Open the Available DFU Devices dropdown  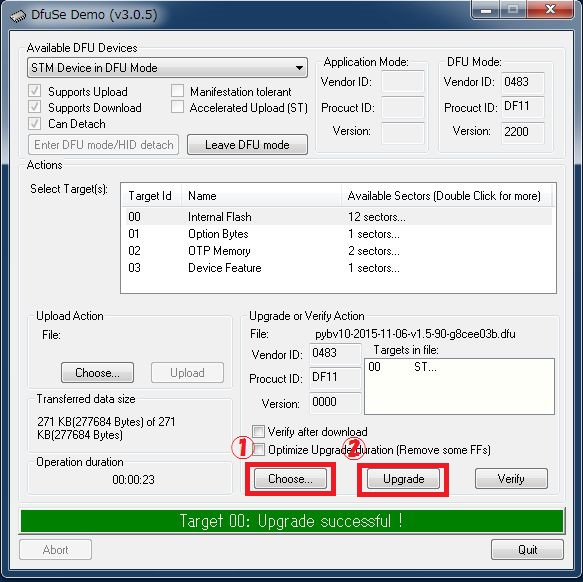point(167,68)
